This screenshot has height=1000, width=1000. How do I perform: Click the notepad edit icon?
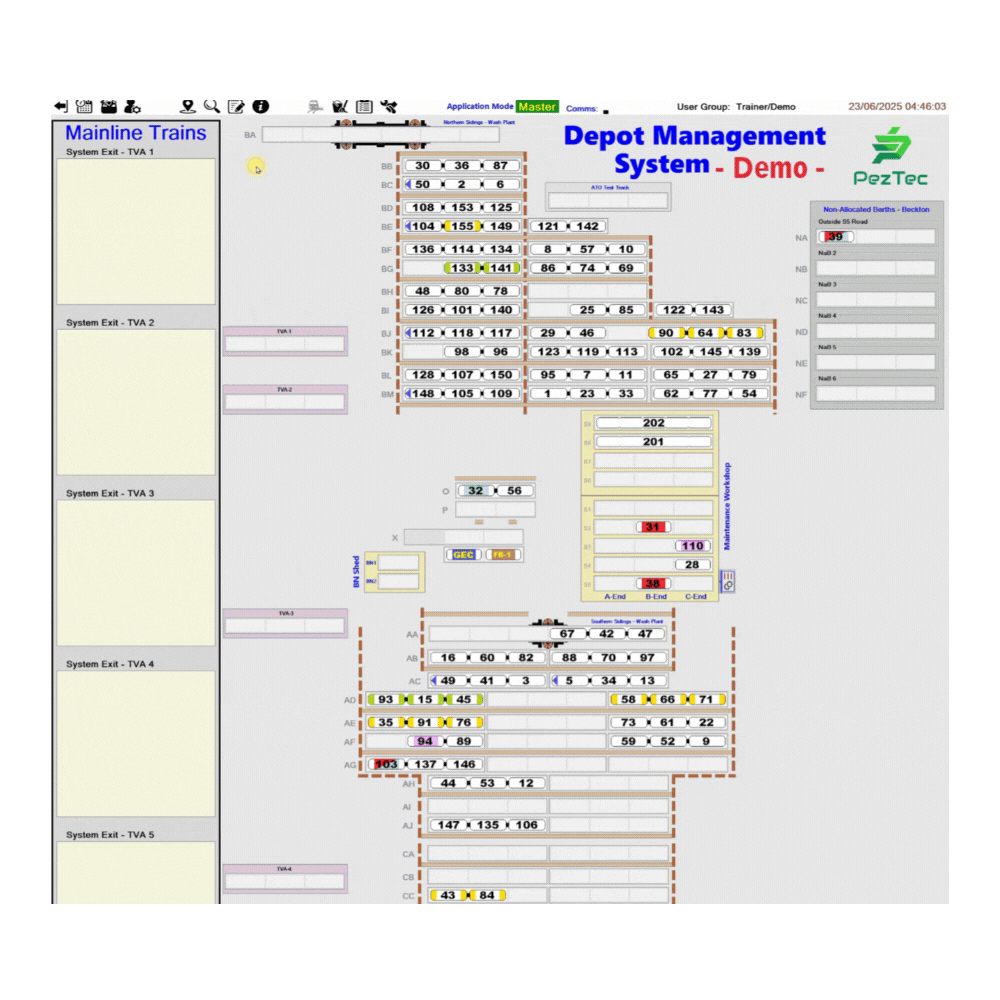tap(236, 107)
